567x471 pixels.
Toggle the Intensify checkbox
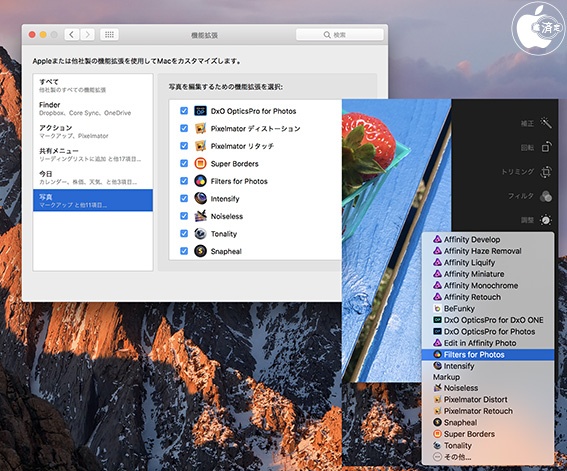pyautogui.click(x=184, y=198)
